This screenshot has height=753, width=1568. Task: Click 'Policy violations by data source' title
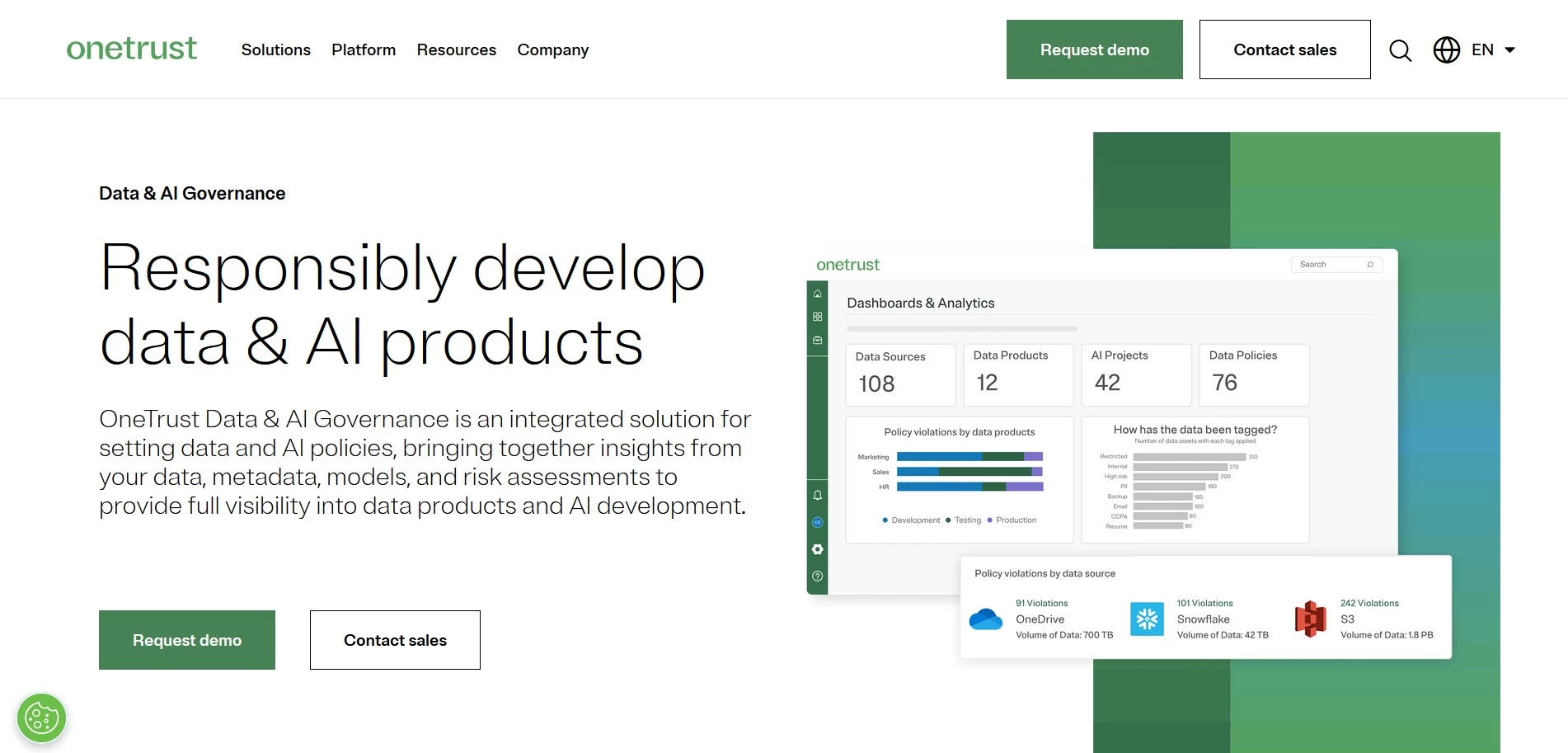[x=1045, y=573]
